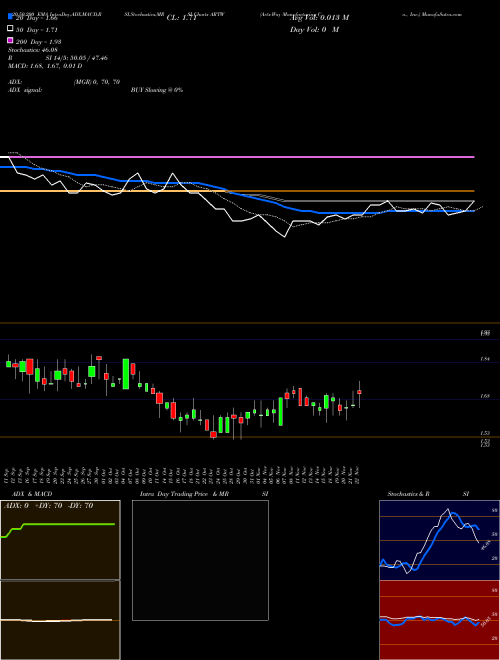Click the red RSI chart panel
Image resolution: width=500 pixels, height=660 pixels.
click(x=439, y=620)
